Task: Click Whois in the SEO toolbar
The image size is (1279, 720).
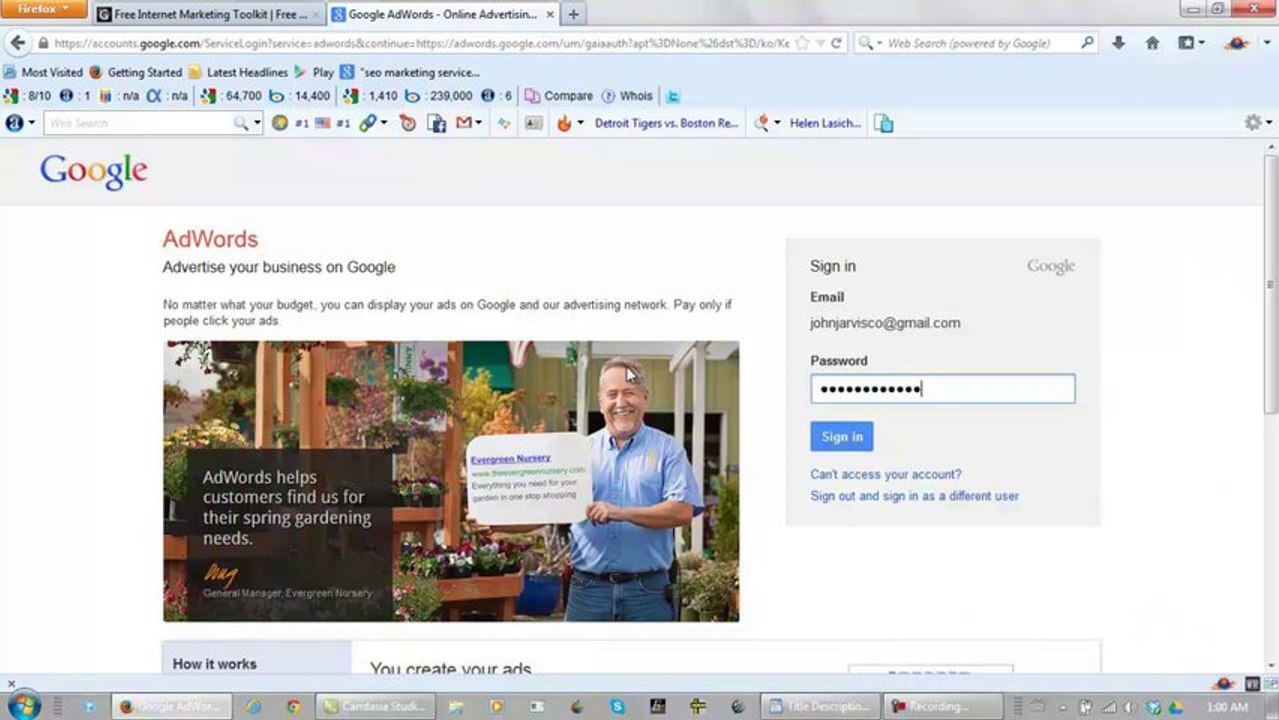Action: click(x=627, y=96)
